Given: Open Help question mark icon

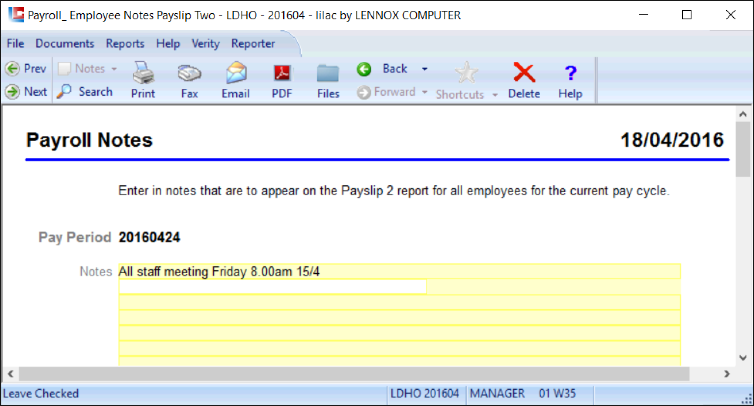Looking at the screenshot, I should (570, 73).
